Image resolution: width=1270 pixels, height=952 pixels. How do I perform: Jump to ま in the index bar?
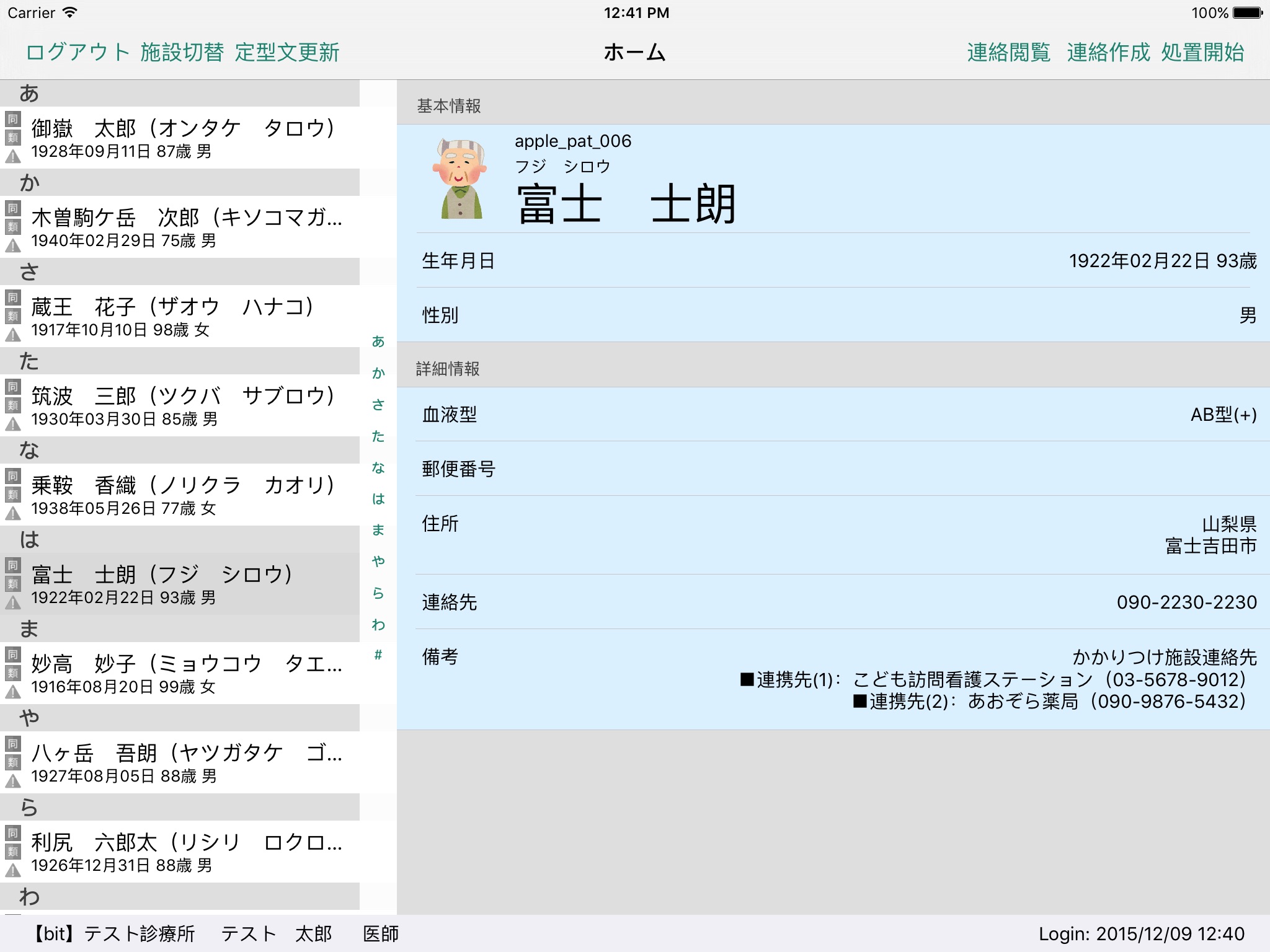click(378, 530)
